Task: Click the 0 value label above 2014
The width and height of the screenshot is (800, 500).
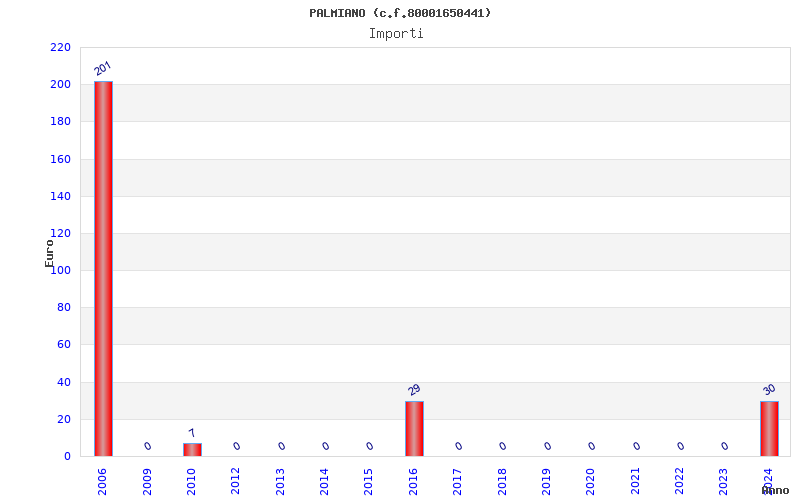Action: coord(326,446)
